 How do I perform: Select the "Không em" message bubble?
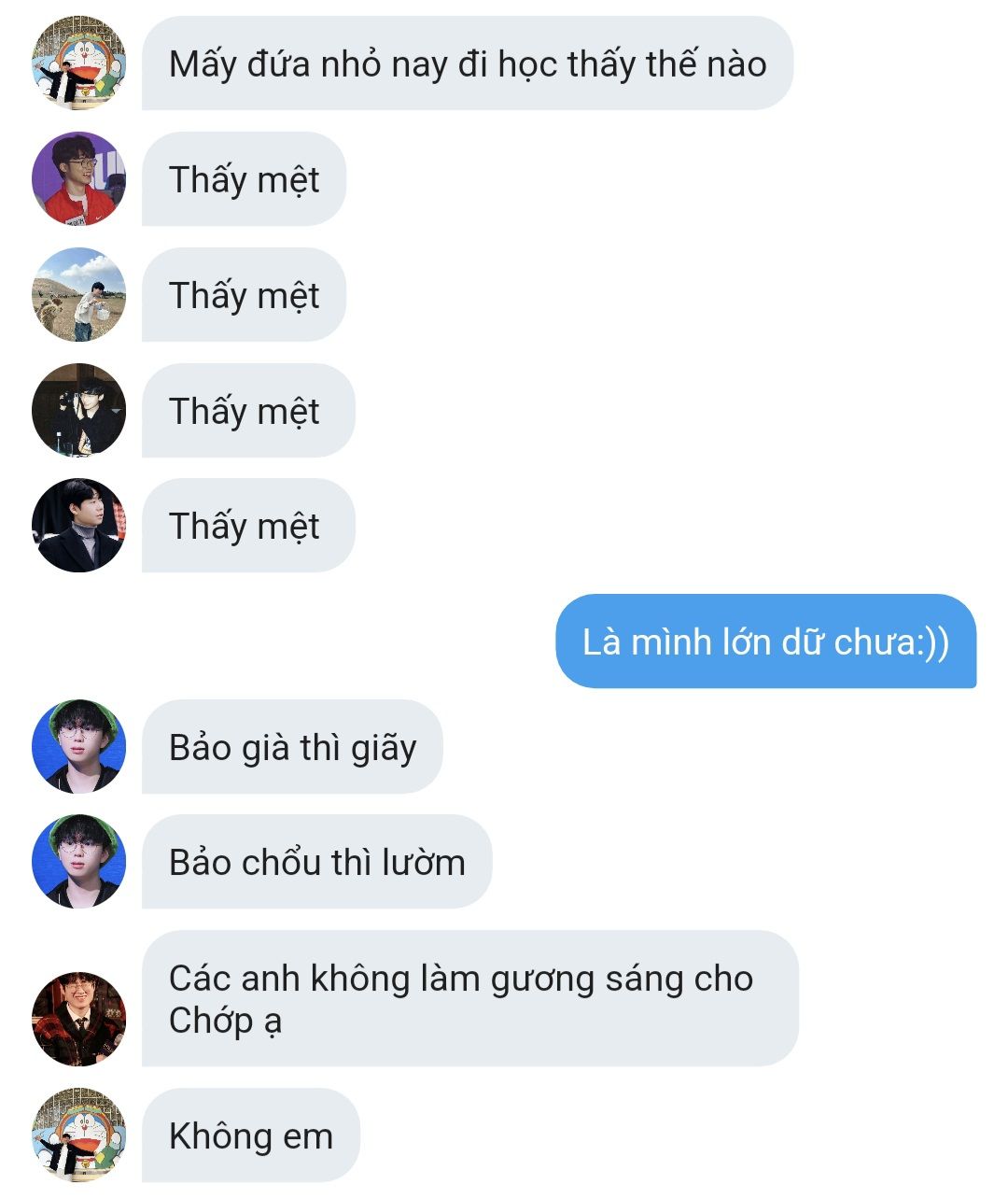click(x=251, y=1135)
